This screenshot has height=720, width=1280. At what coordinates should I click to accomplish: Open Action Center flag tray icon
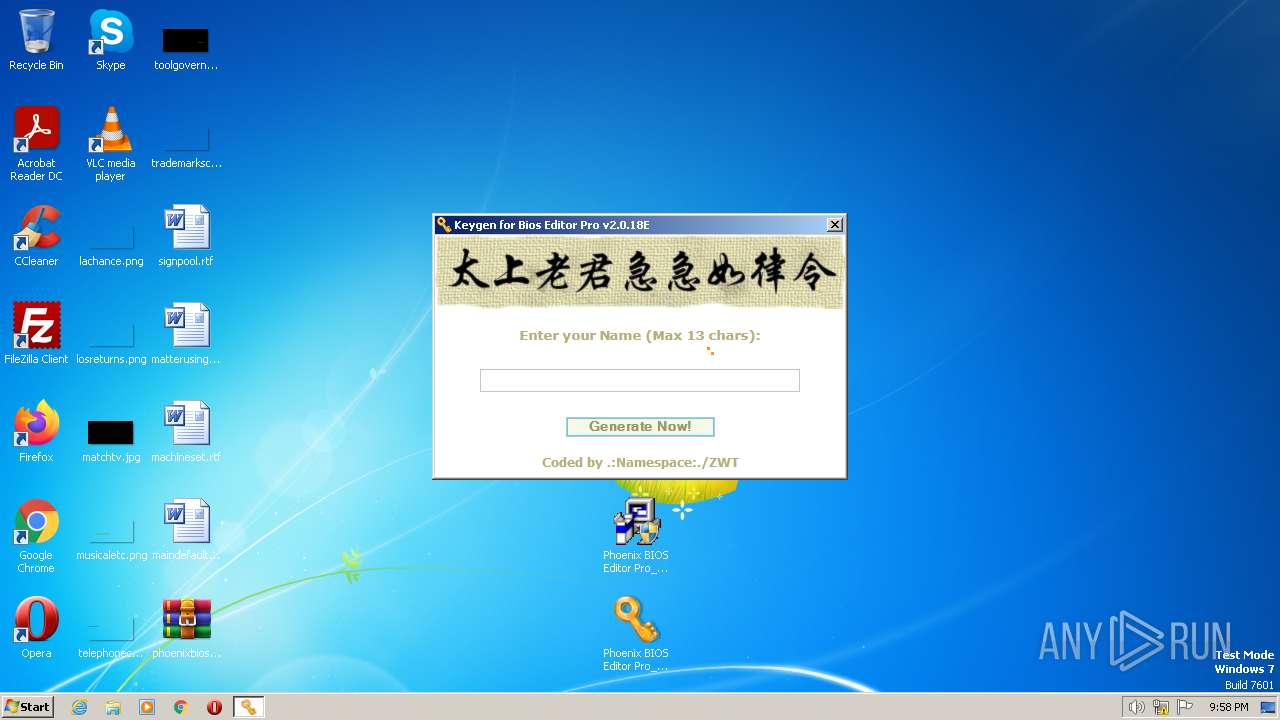click(x=1185, y=707)
